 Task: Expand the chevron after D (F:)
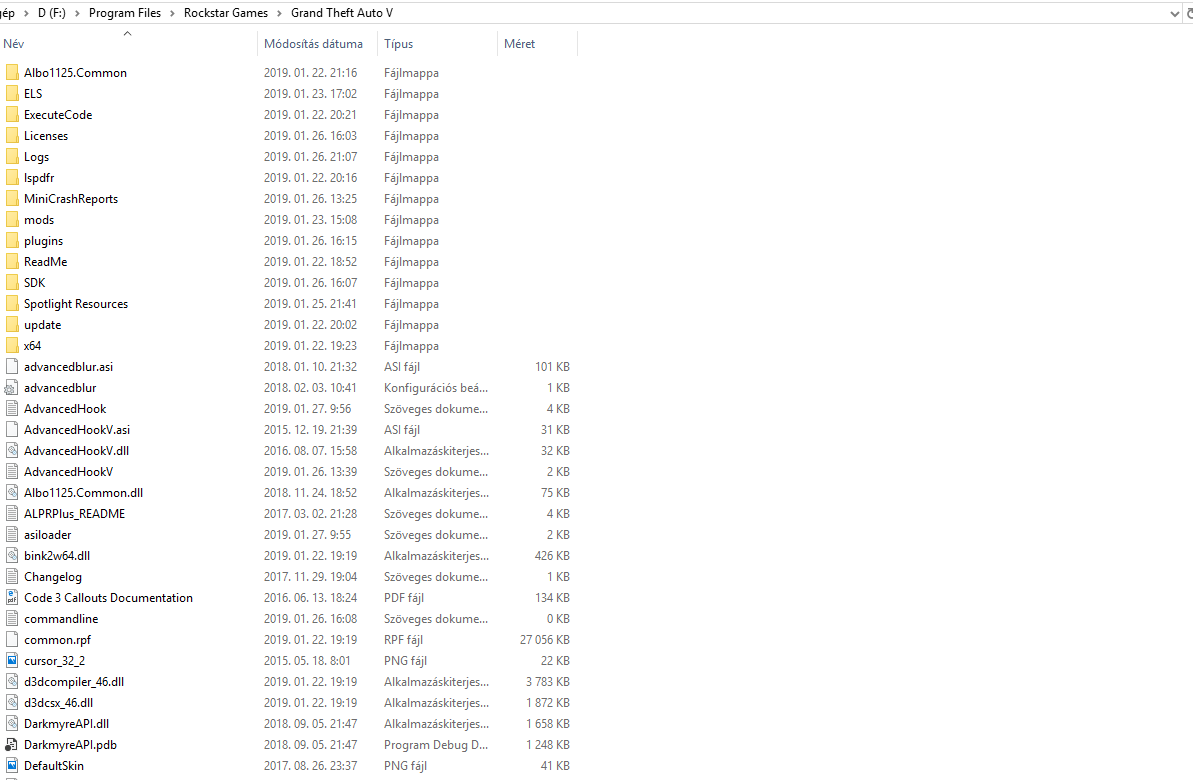pyautogui.click(x=77, y=13)
